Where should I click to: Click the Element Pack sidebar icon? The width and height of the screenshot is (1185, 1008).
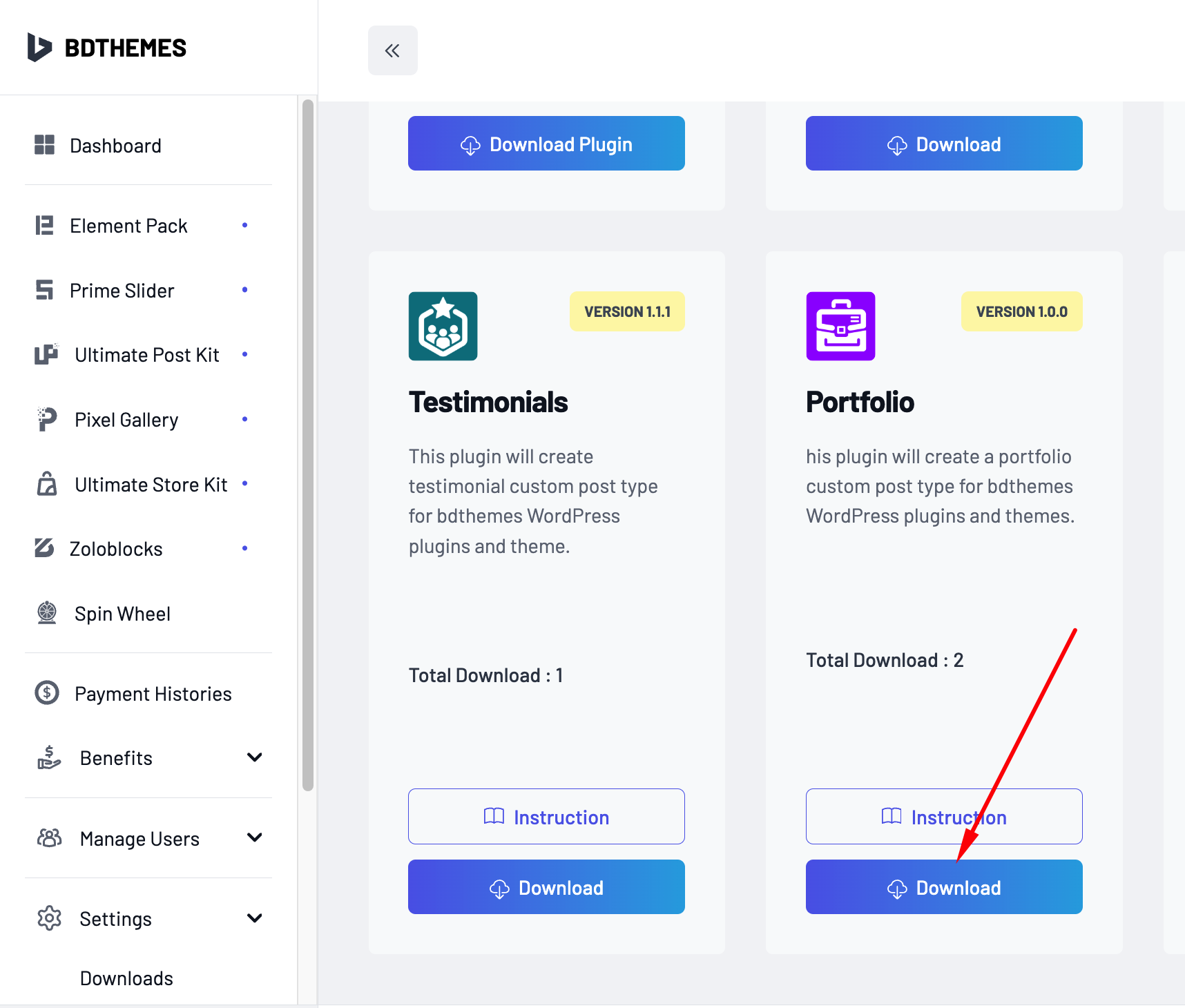(x=45, y=226)
